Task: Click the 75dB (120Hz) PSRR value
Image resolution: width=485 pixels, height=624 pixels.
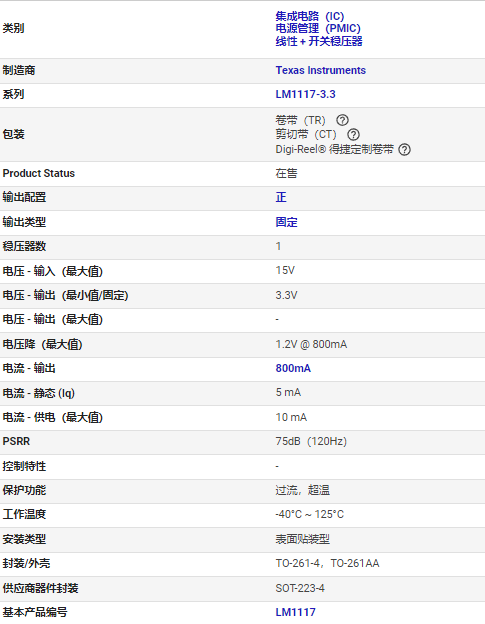Action: 311,441
